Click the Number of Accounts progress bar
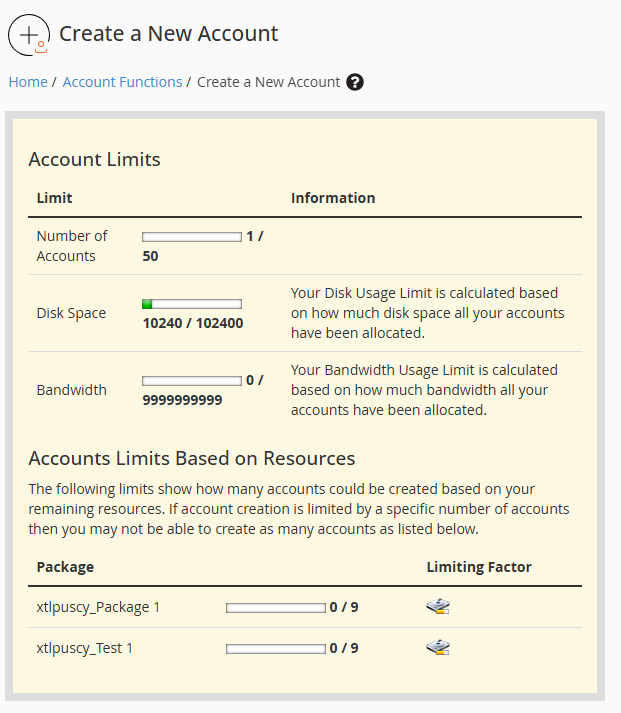 [192, 237]
